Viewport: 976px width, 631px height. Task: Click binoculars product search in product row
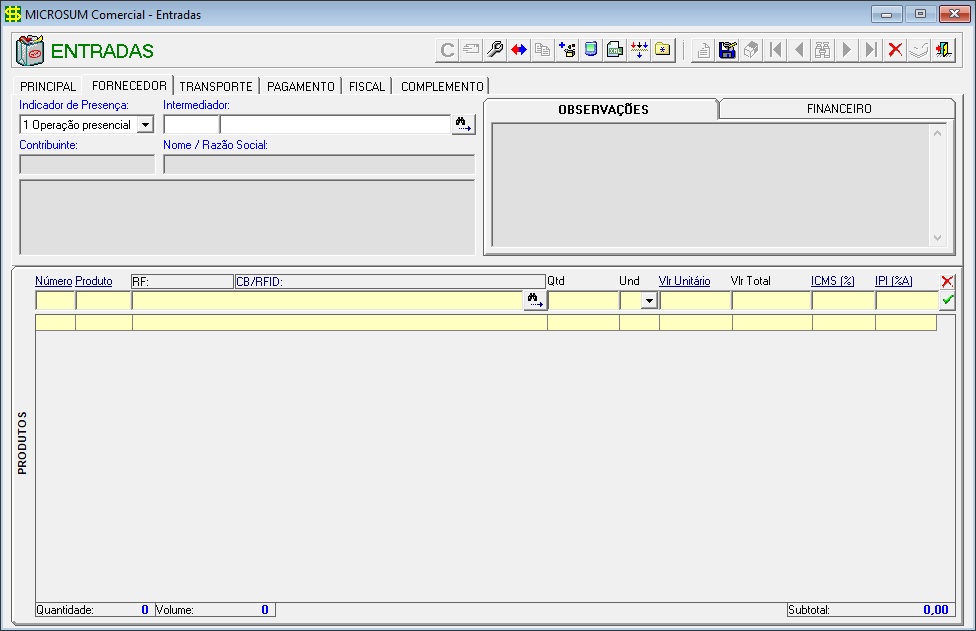[535, 300]
